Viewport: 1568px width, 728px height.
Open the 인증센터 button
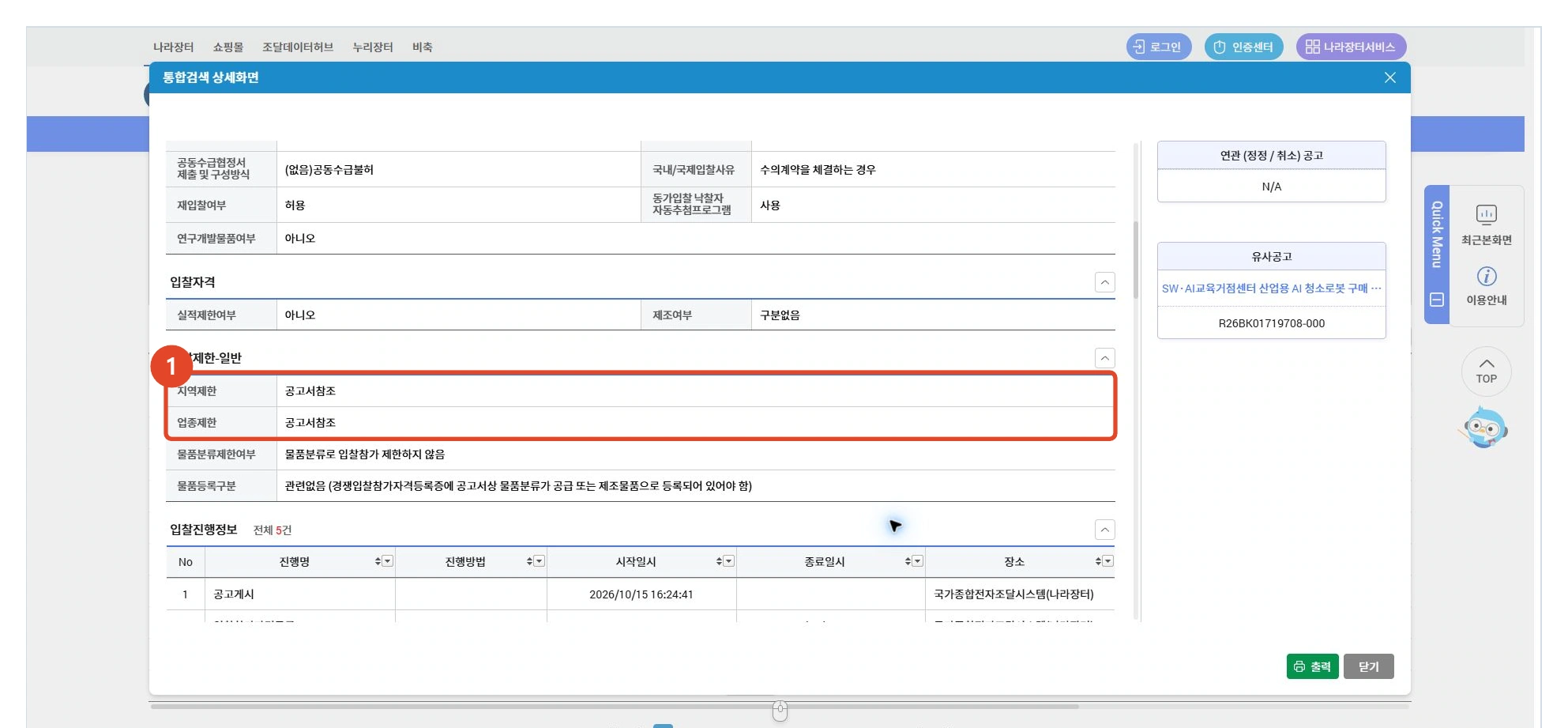click(x=1243, y=47)
